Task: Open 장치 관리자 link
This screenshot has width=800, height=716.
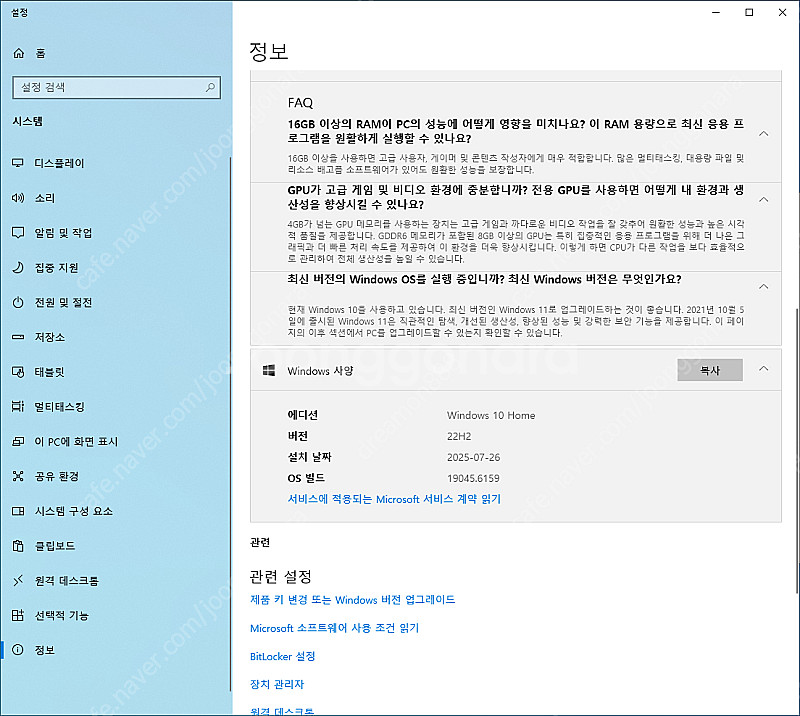Action: (277, 684)
